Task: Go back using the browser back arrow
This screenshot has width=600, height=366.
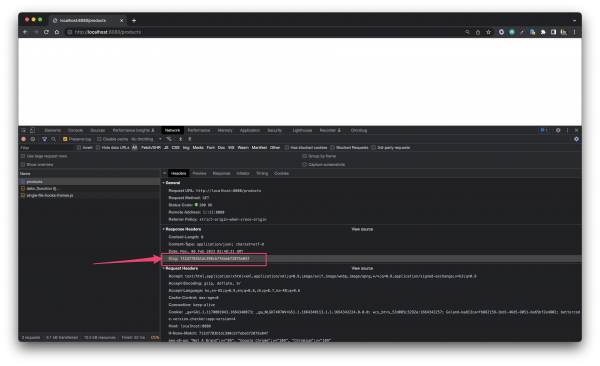Action: click(x=25, y=32)
